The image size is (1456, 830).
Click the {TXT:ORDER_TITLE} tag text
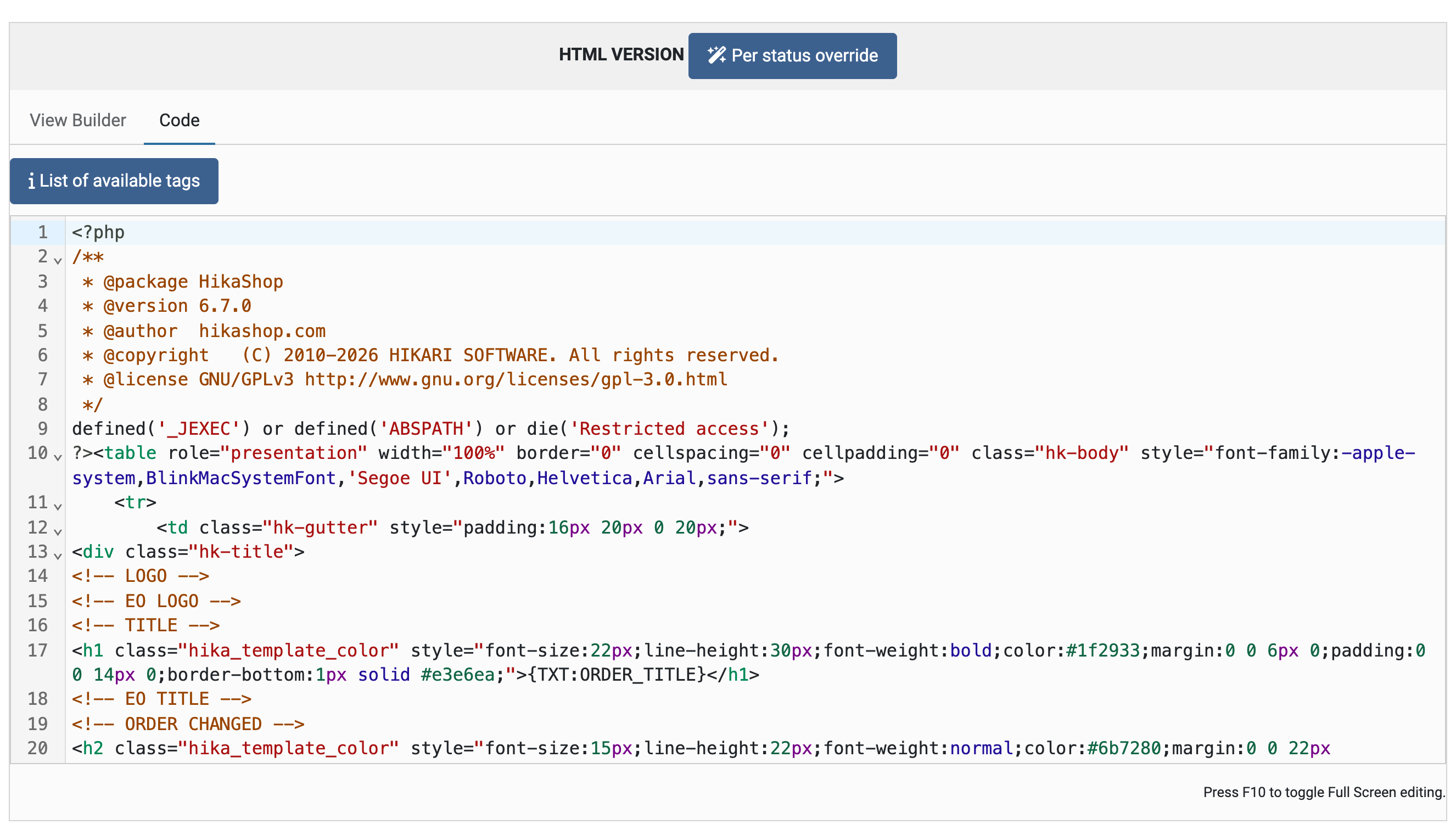(x=617, y=674)
